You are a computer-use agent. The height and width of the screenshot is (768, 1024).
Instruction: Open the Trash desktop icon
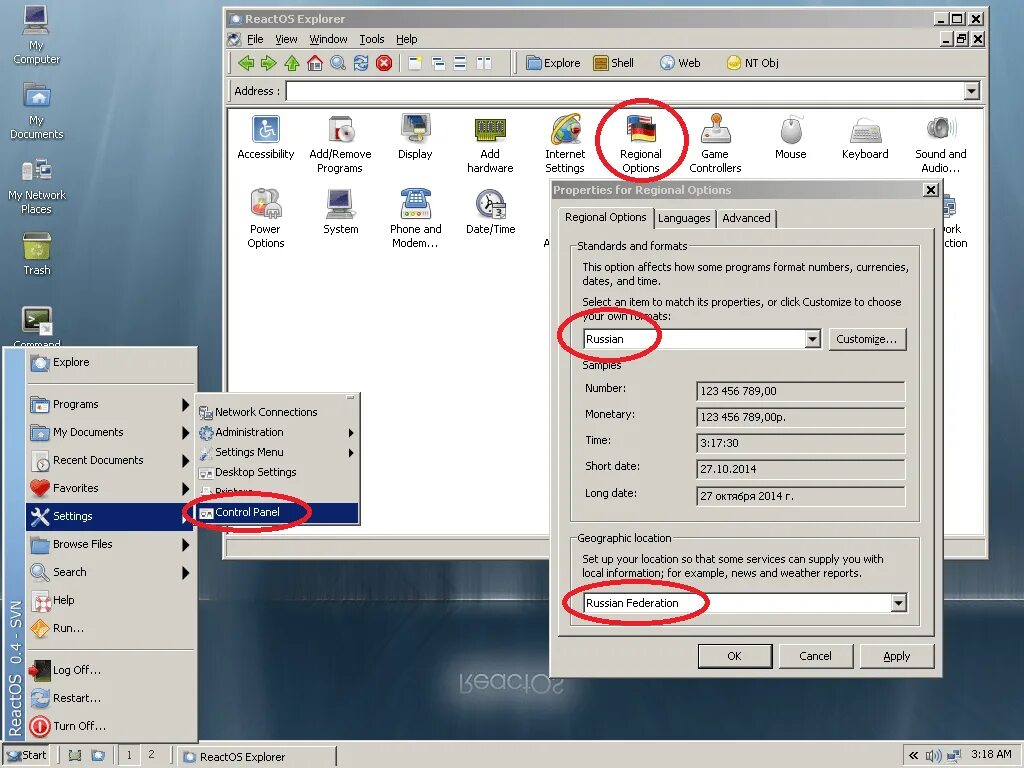tap(37, 254)
